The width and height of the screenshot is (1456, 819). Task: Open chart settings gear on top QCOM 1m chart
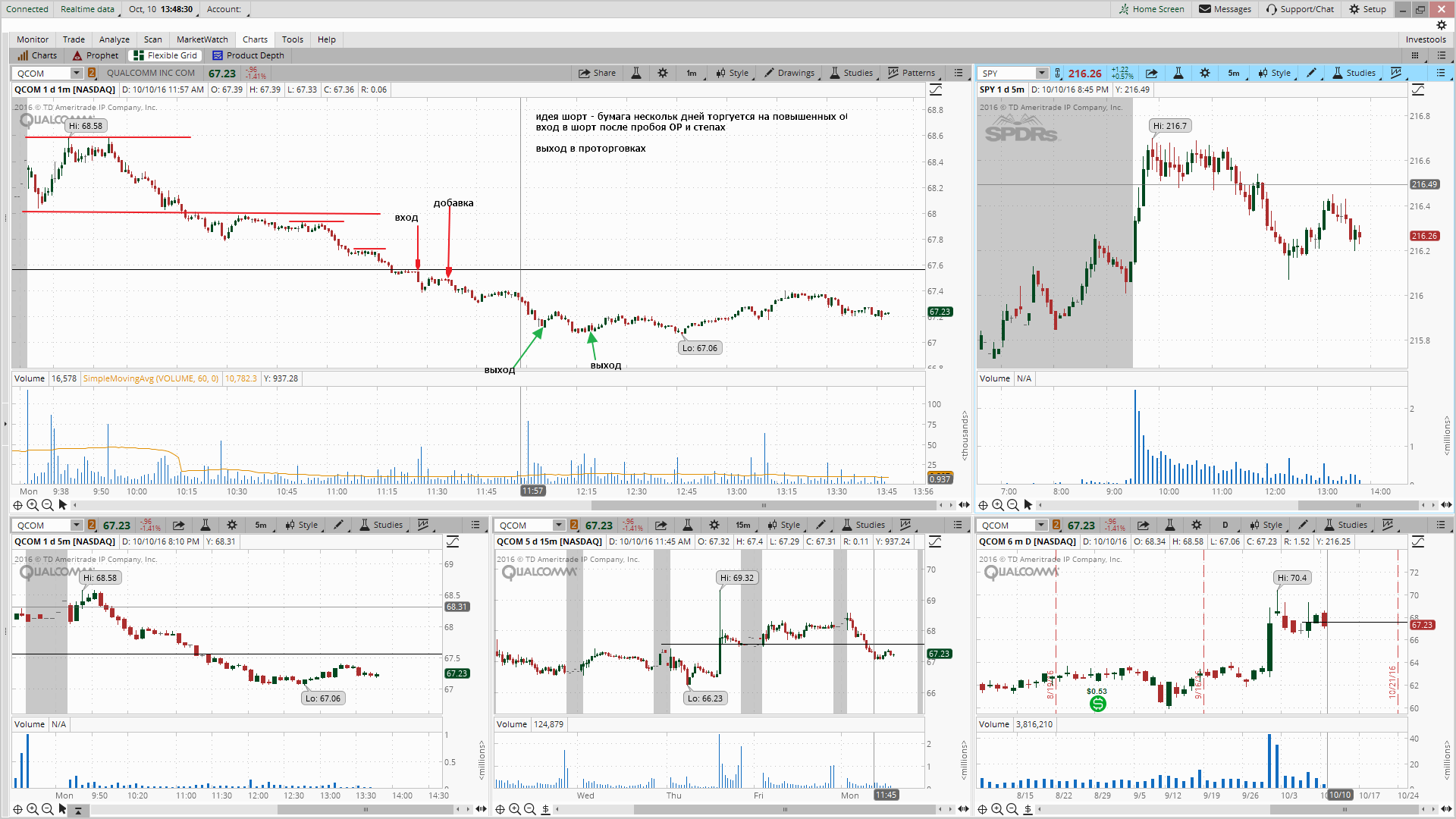point(663,73)
